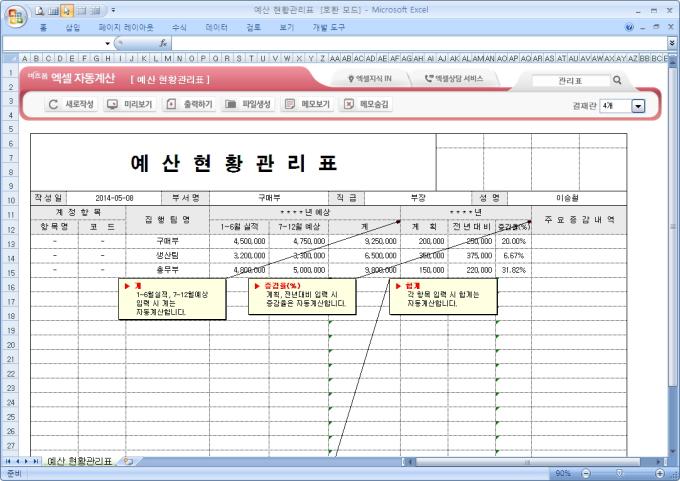The width and height of the screenshot is (680, 481).
Task: Click the horizontal scrollbar right arrow
Action: [x=658, y=461]
